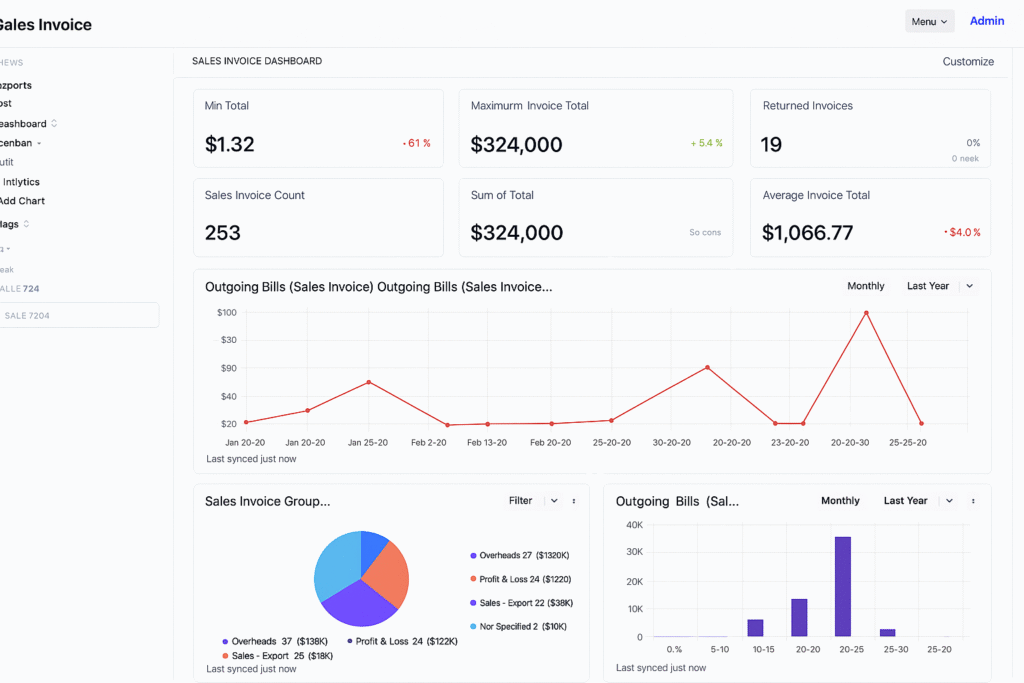Click the Customize option on the dashboard header
The width and height of the screenshot is (1024, 683).
pyautogui.click(x=967, y=61)
